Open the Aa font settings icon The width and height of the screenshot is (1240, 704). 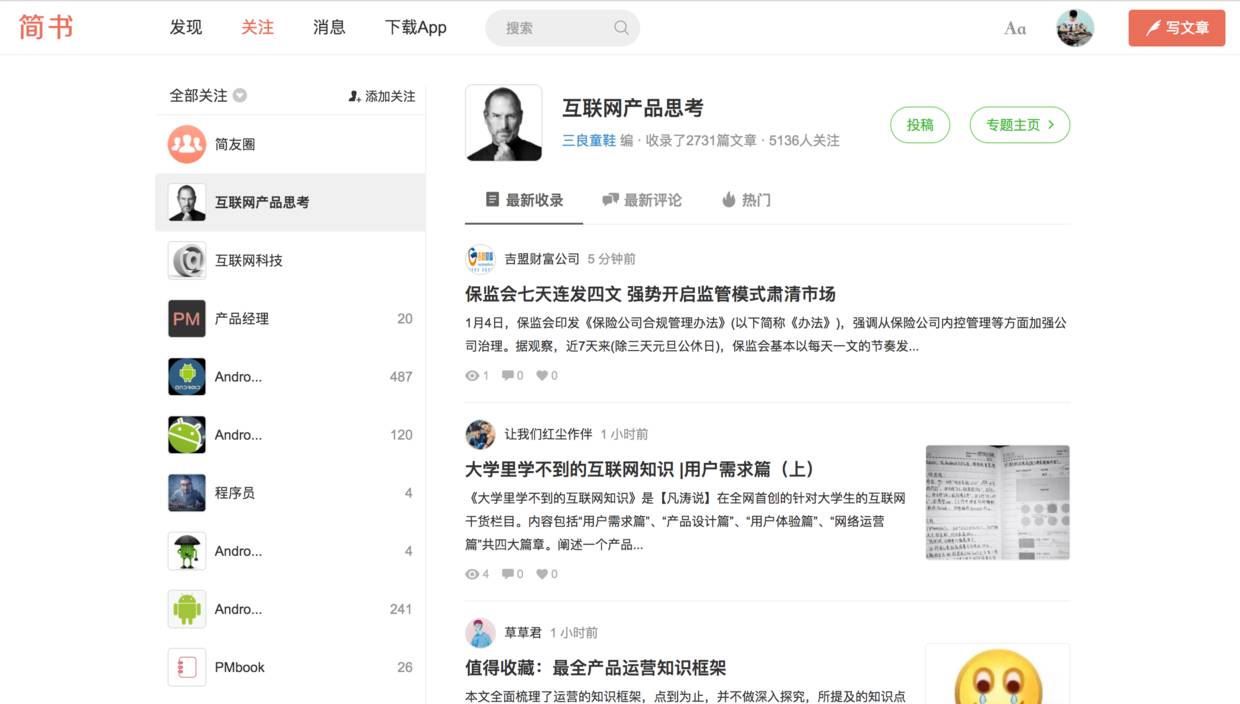1015,28
